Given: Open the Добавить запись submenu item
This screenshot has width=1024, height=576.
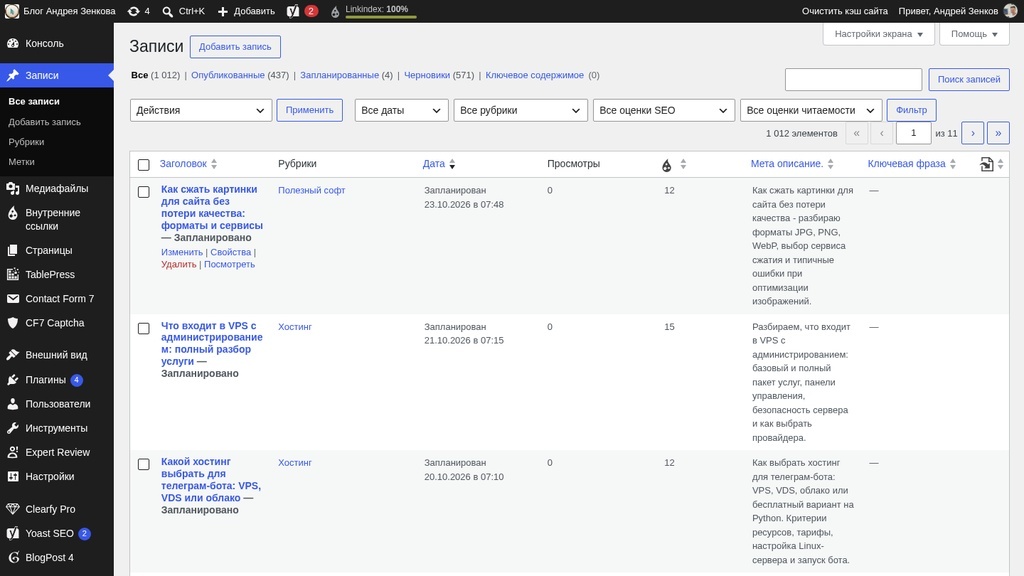Looking at the screenshot, I should coord(44,122).
